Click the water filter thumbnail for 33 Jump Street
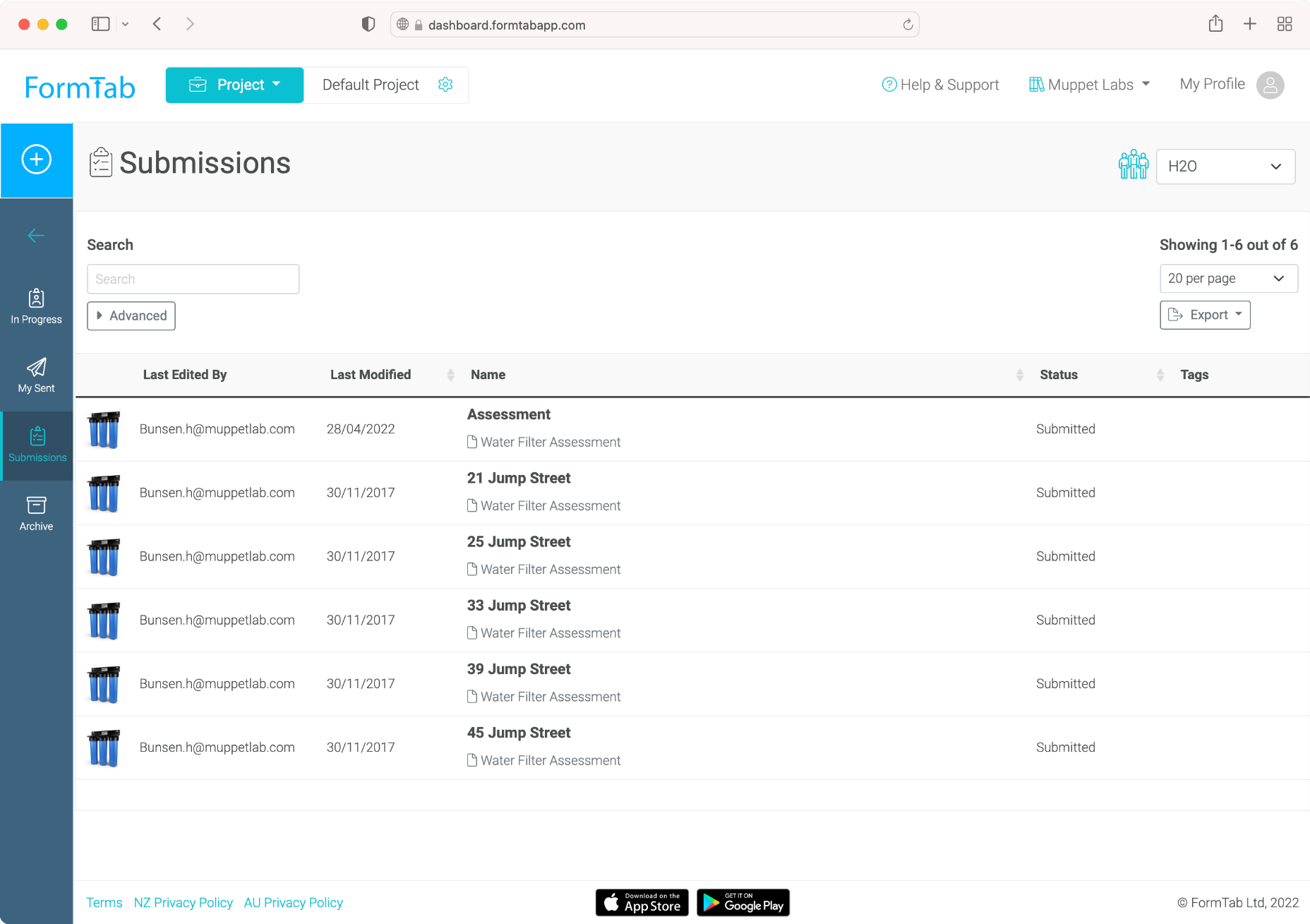Viewport: 1310px width, 924px height. click(104, 620)
